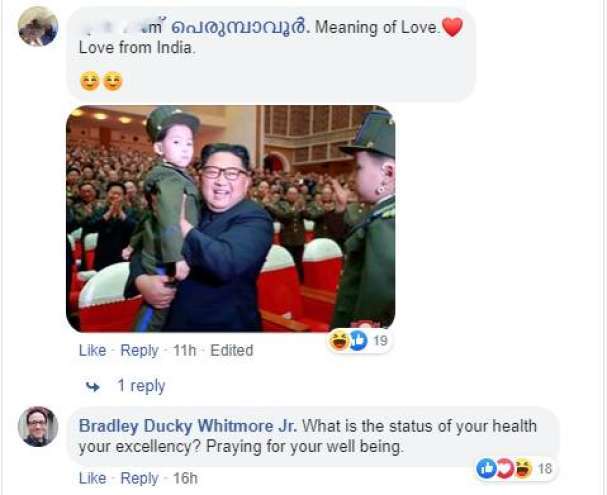
Task: Expand the 1 reply thread
Action: [x=141, y=386]
